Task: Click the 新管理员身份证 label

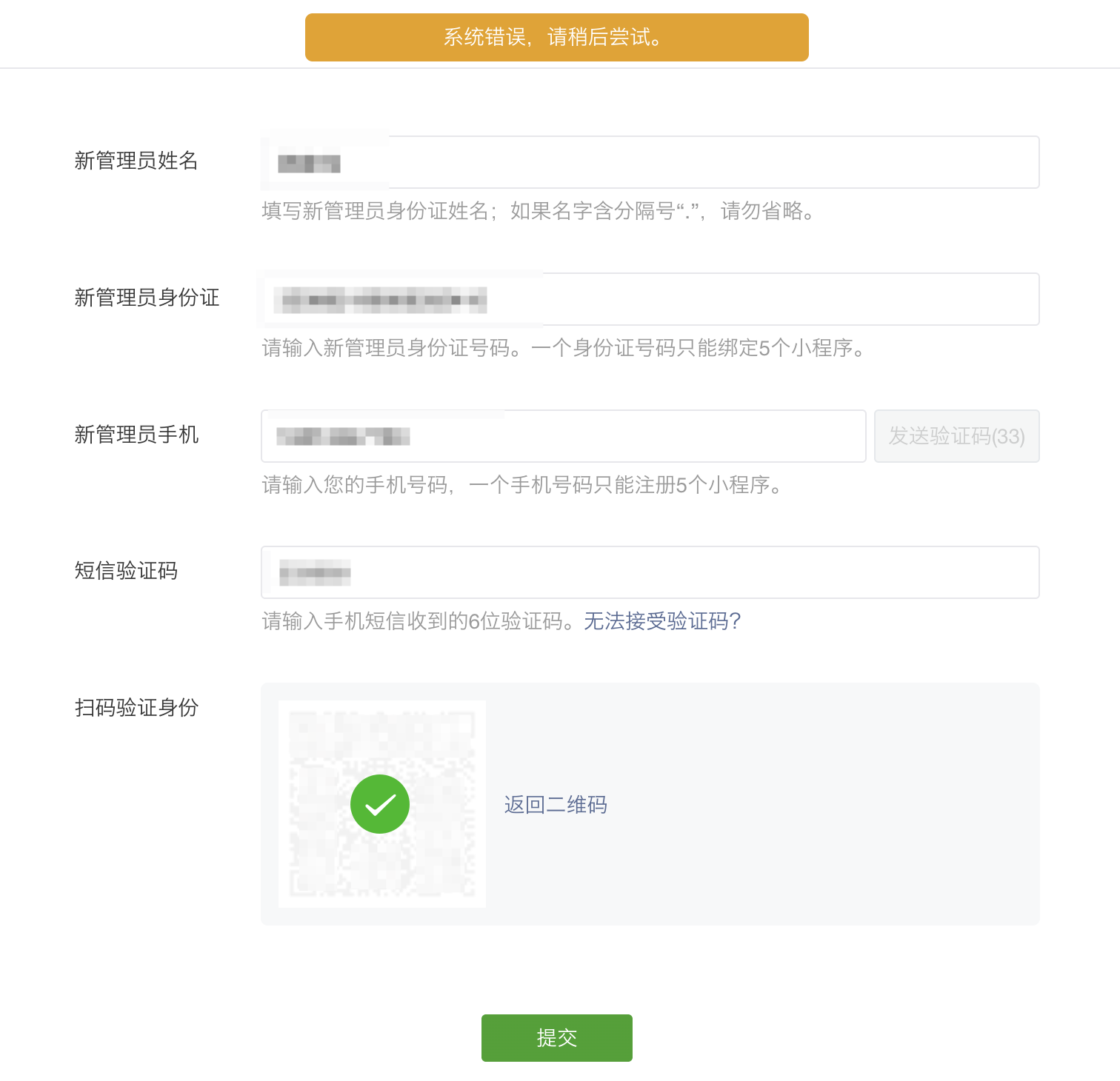Action: click(147, 298)
